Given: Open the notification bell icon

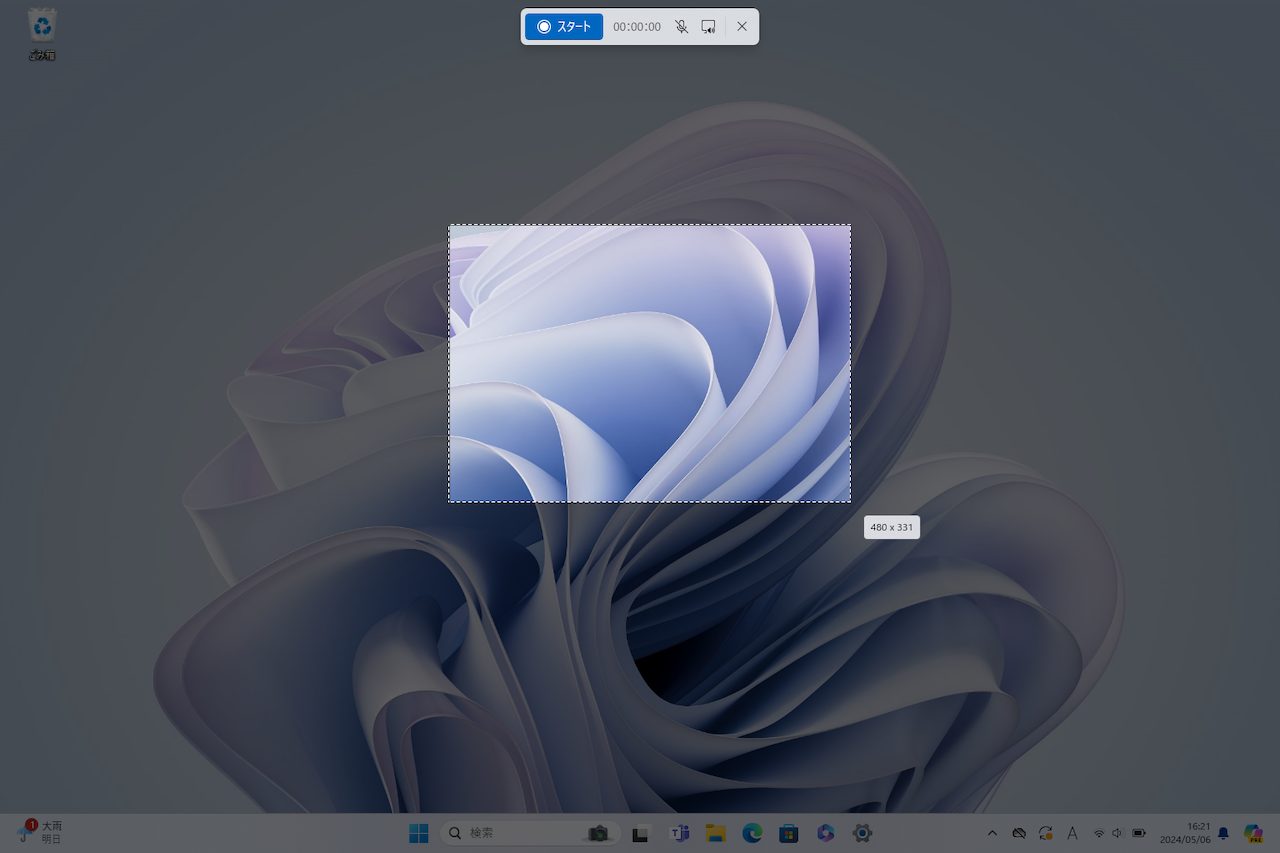Looking at the screenshot, I should click(1223, 833).
